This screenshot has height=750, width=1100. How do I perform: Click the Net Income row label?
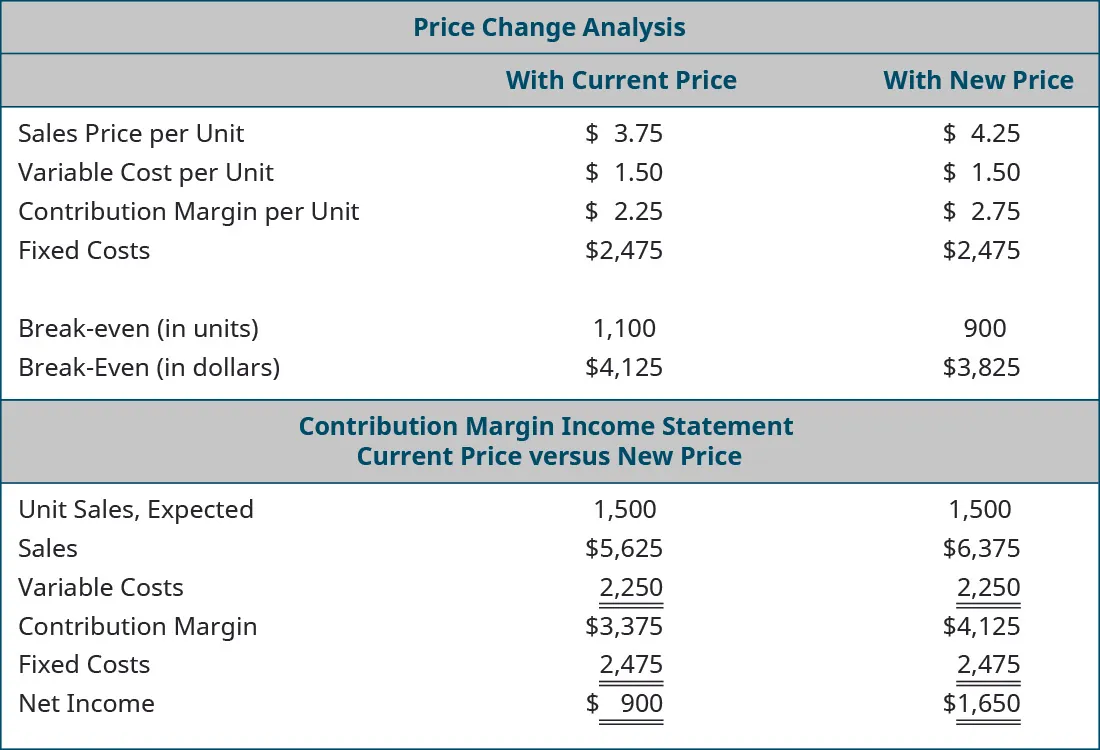[86, 704]
